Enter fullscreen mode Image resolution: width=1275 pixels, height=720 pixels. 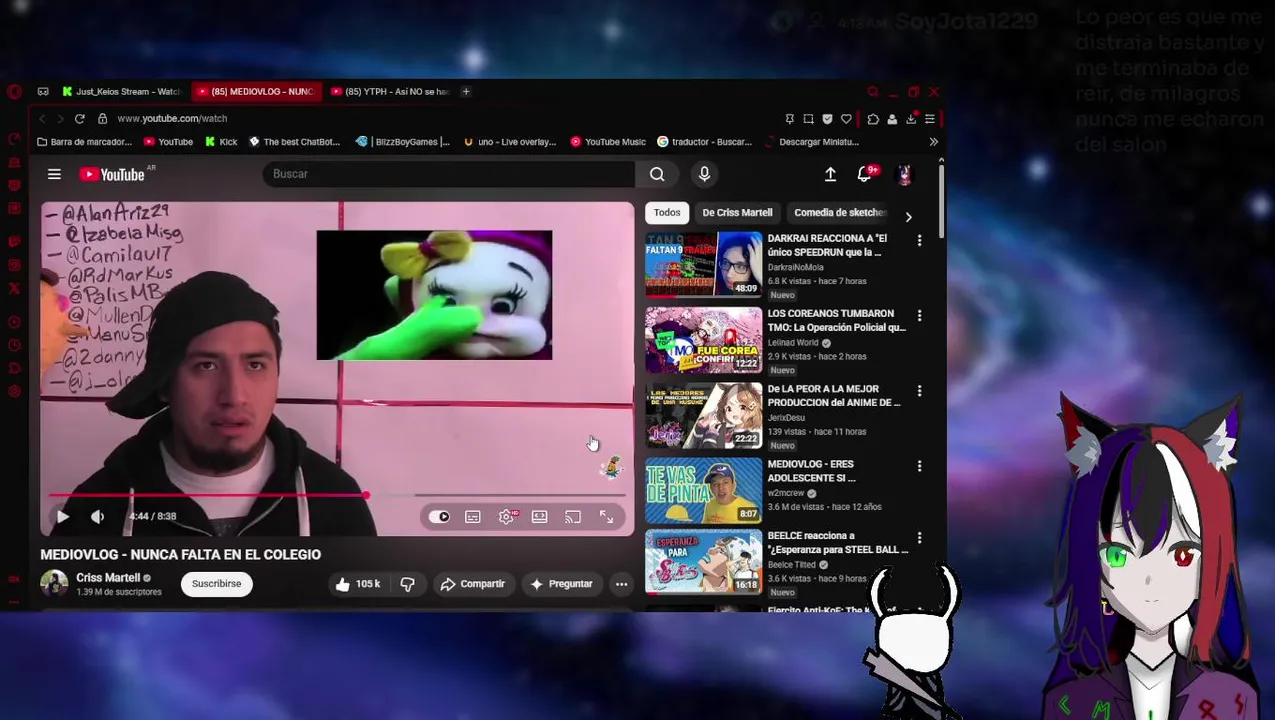coord(606,517)
